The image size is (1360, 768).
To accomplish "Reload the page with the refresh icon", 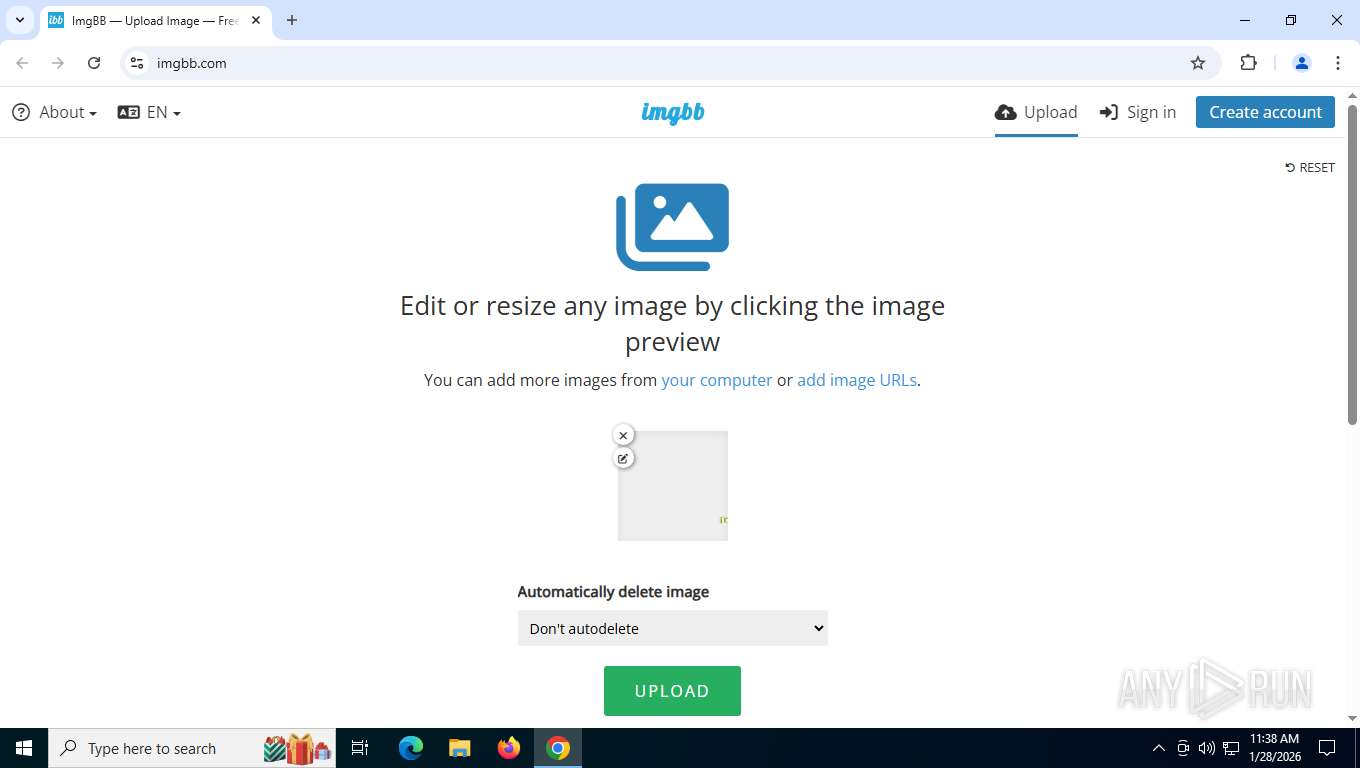I will 94,63.
